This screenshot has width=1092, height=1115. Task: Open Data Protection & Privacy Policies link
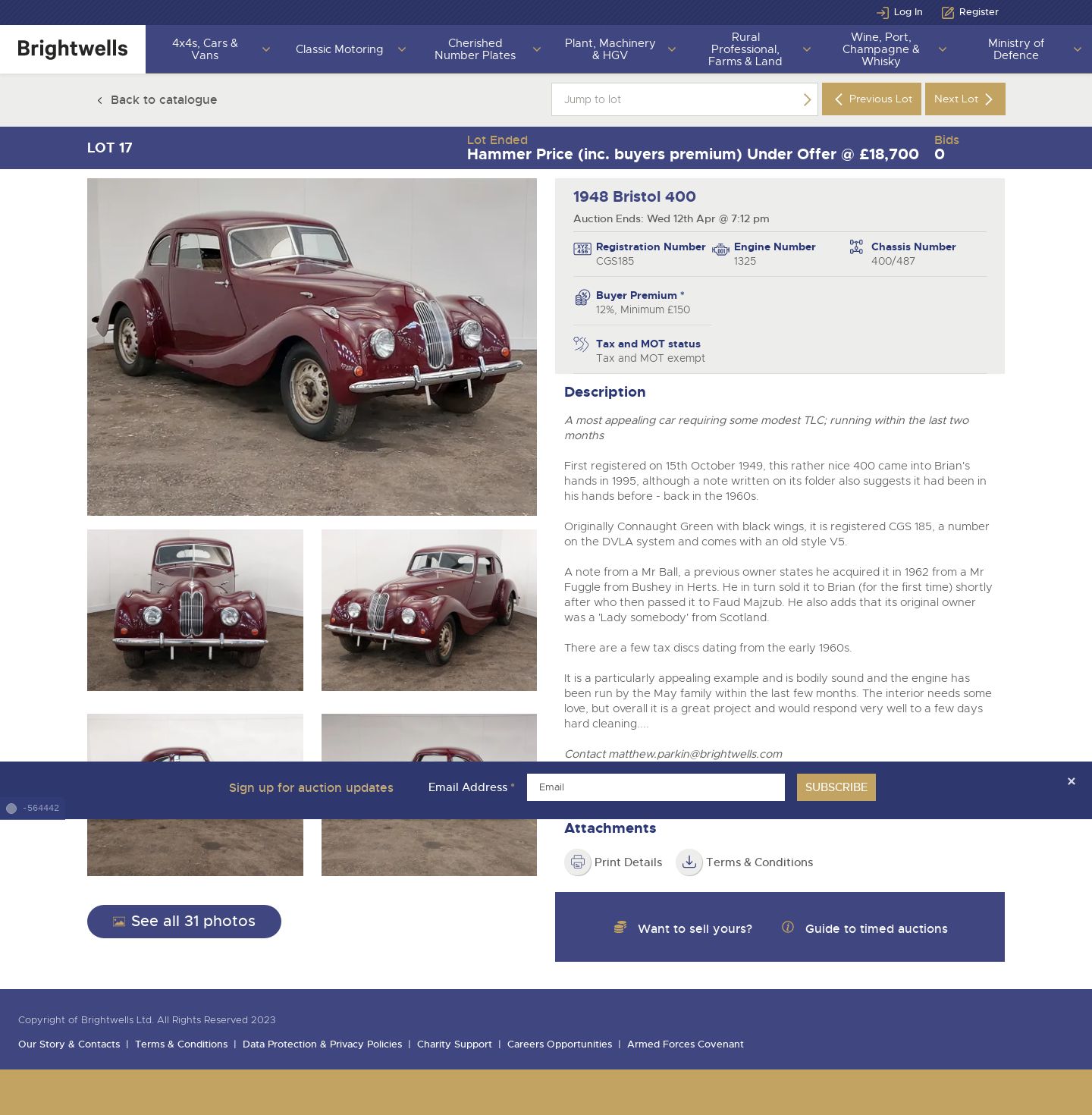coord(322,1044)
